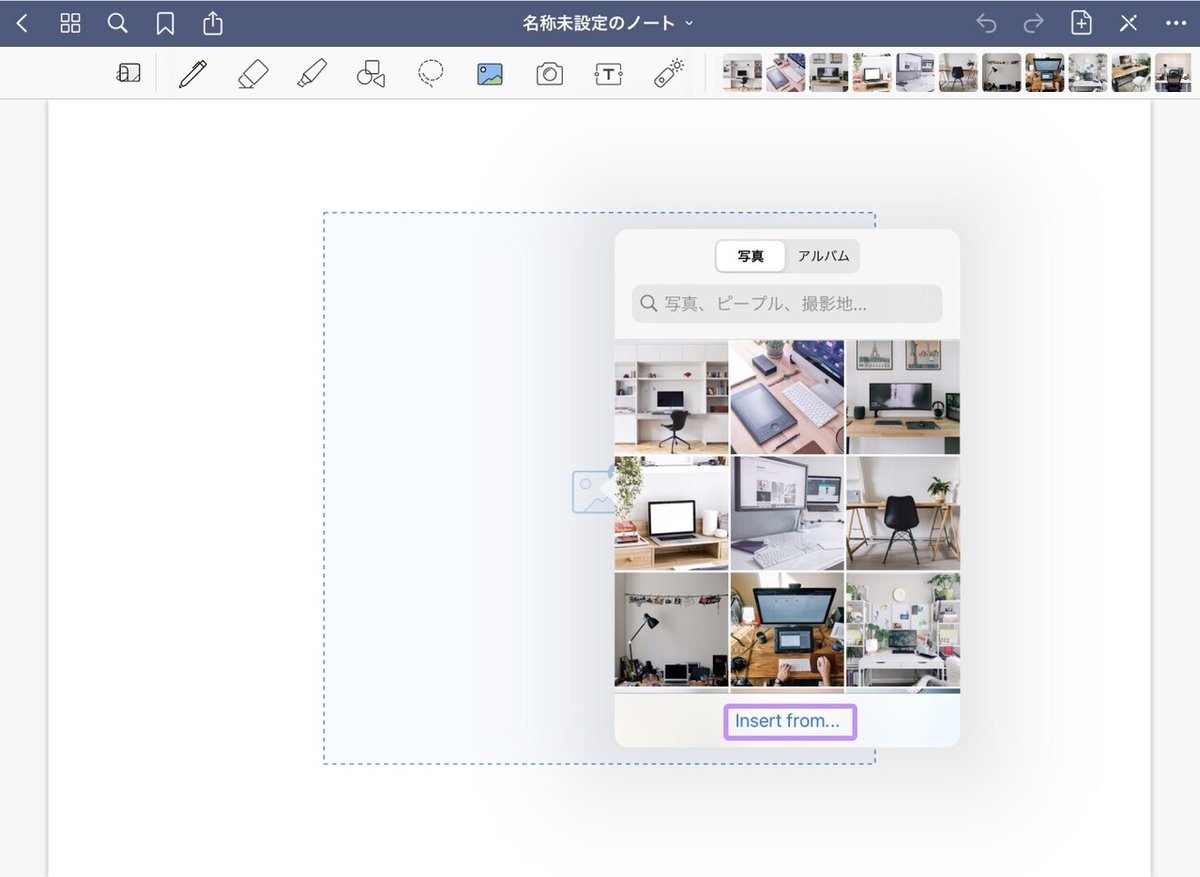Click the image placeholder icon on canvas
Screen dimensions: 1200x877
pos(593,491)
